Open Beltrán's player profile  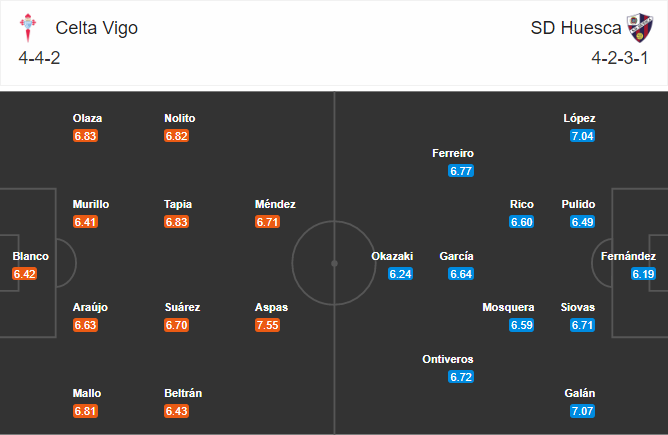[183, 393]
